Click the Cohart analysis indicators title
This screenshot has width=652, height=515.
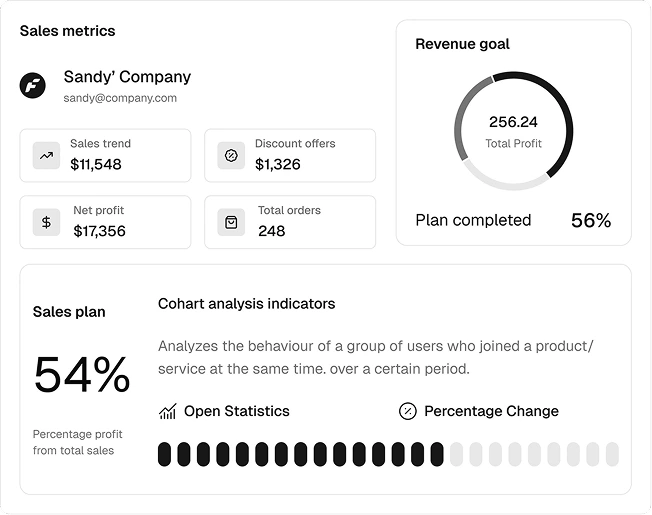coord(246,303)
